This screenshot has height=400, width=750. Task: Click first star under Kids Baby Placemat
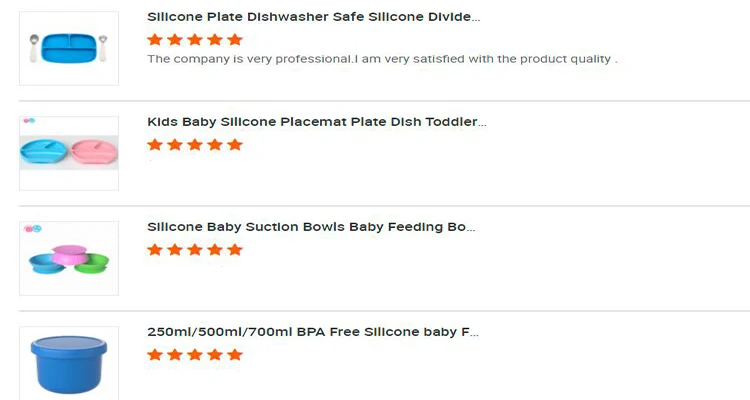click(155, 145)
